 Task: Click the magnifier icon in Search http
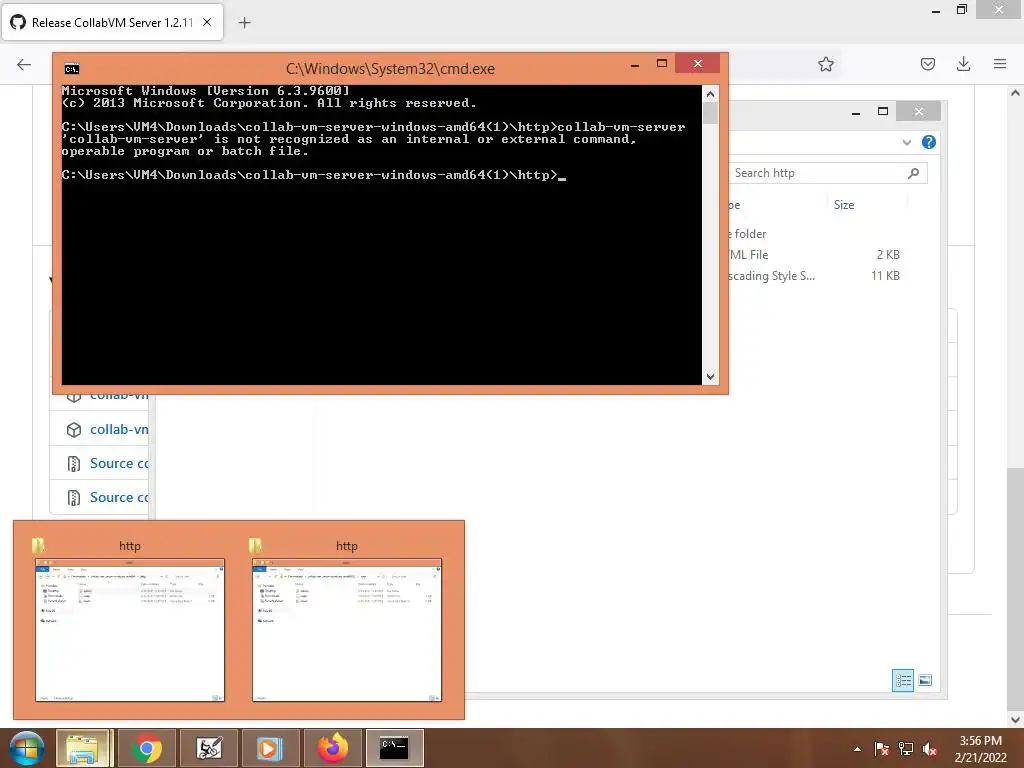(x=913, y=173)
